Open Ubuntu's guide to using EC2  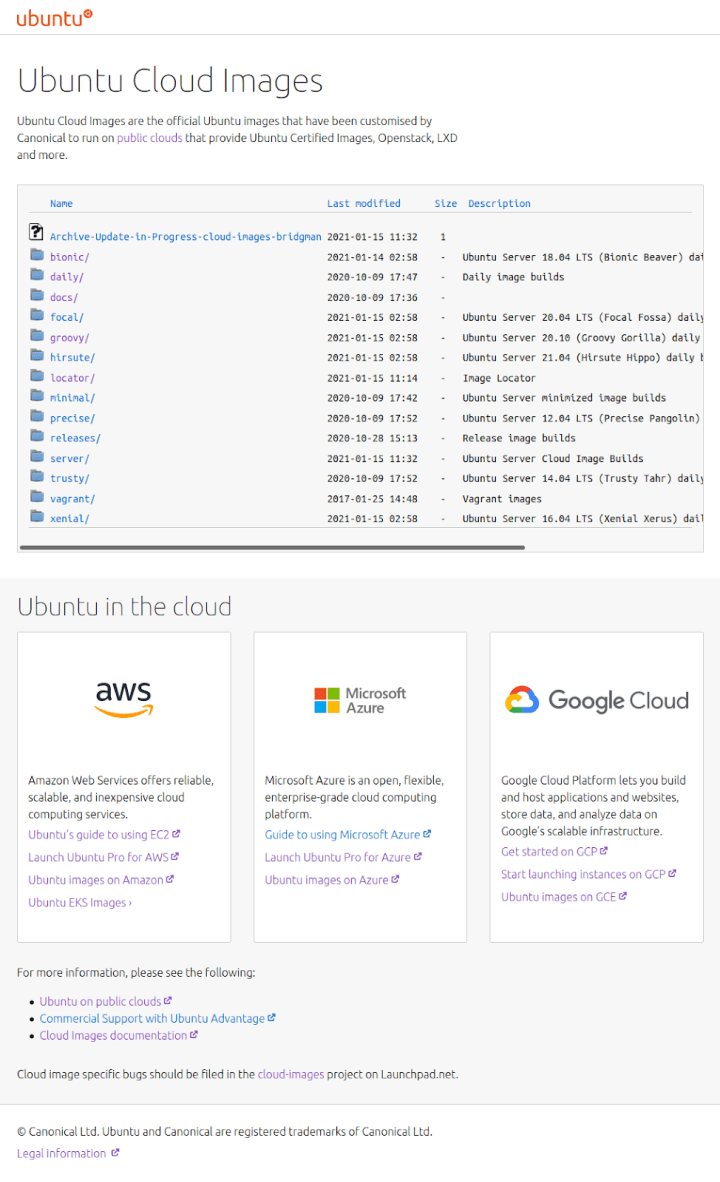pyautogui.click(x=104, y=834)
